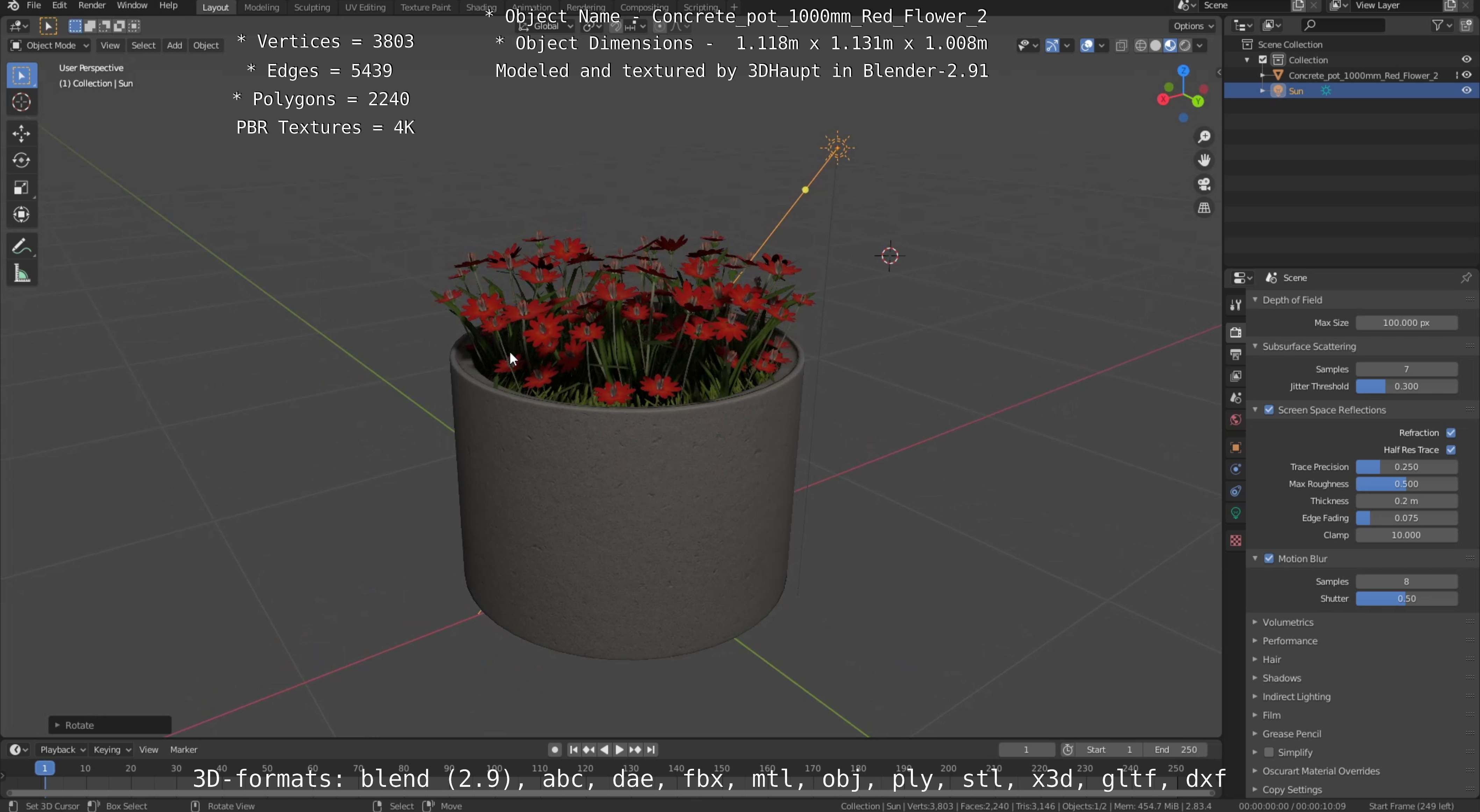
Task: Select the Scale tool
Action: [22, 188]
